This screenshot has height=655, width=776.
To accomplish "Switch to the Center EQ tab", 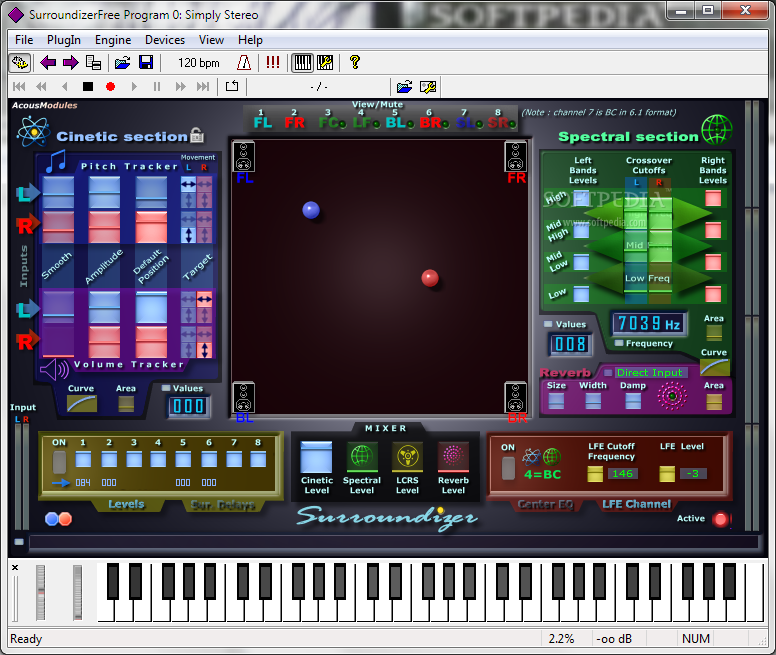I will [545, 504].
